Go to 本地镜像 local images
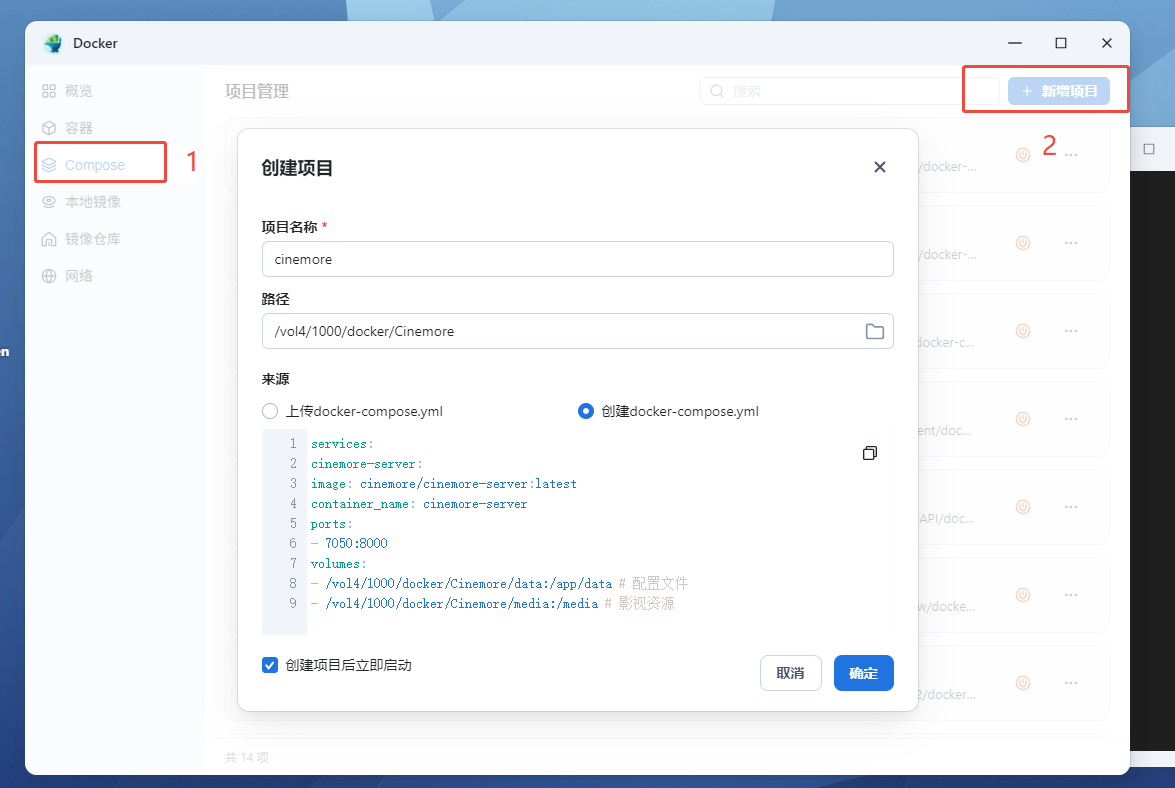 (x=92, y=202)
